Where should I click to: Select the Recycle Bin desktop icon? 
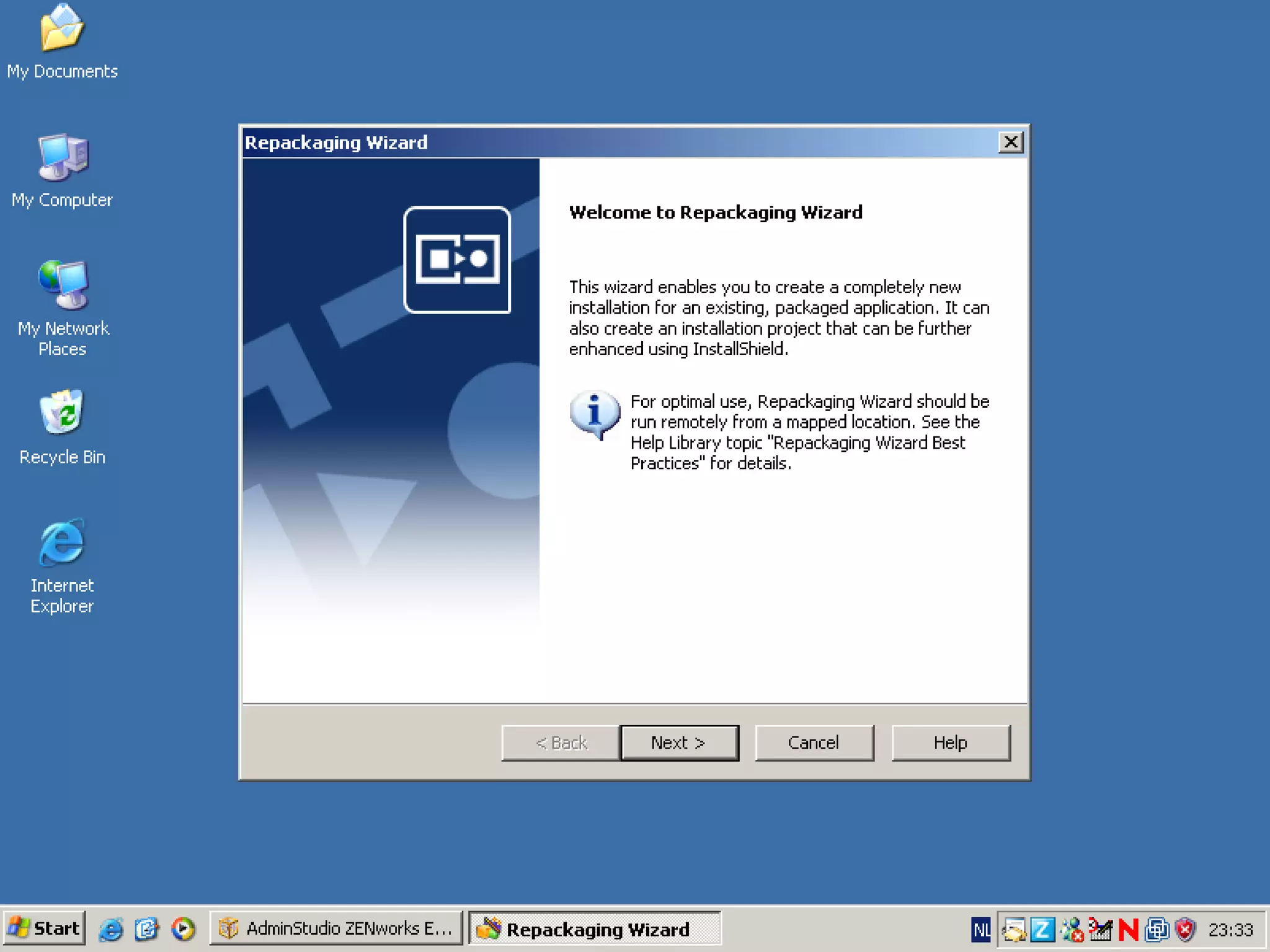coord(62,428)
